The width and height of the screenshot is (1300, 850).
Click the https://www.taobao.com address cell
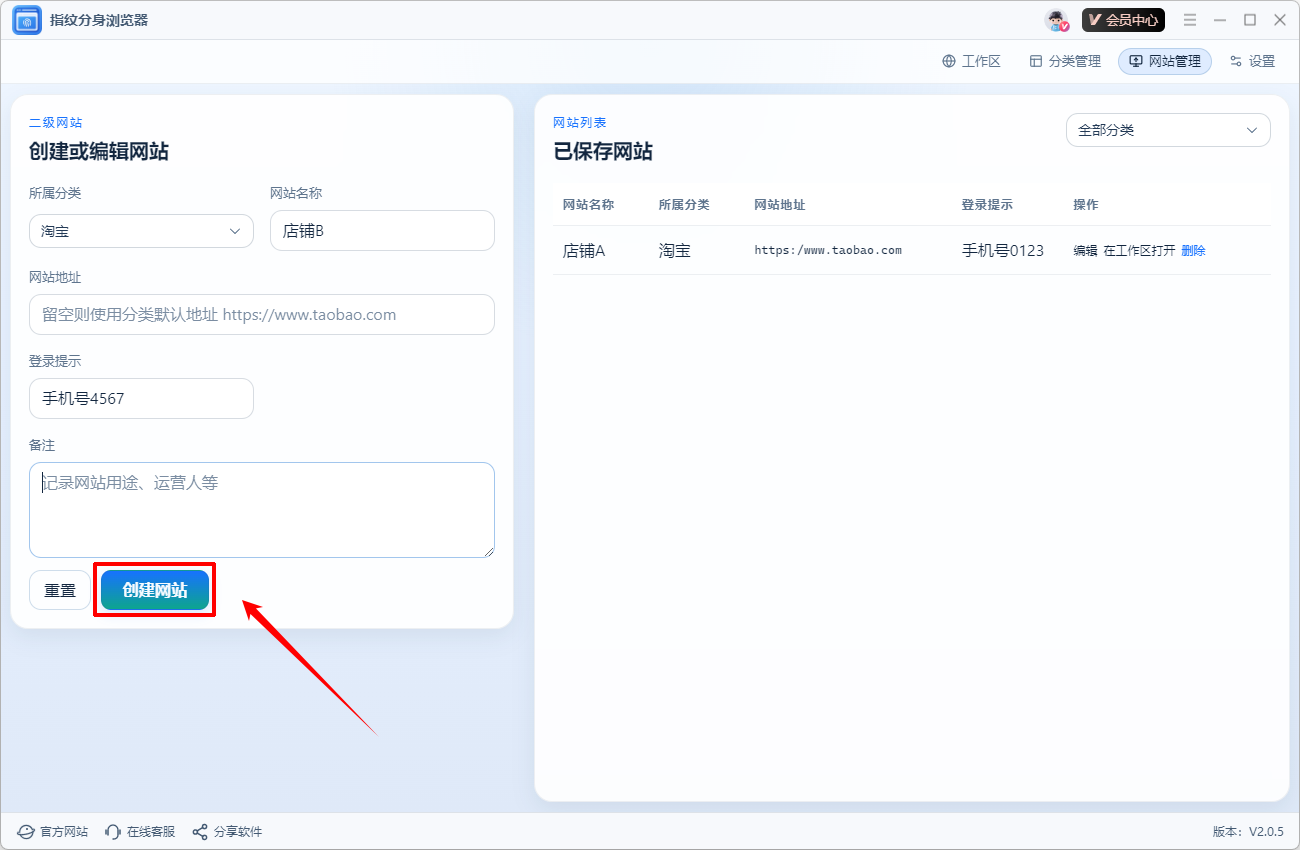pos(828,251)
